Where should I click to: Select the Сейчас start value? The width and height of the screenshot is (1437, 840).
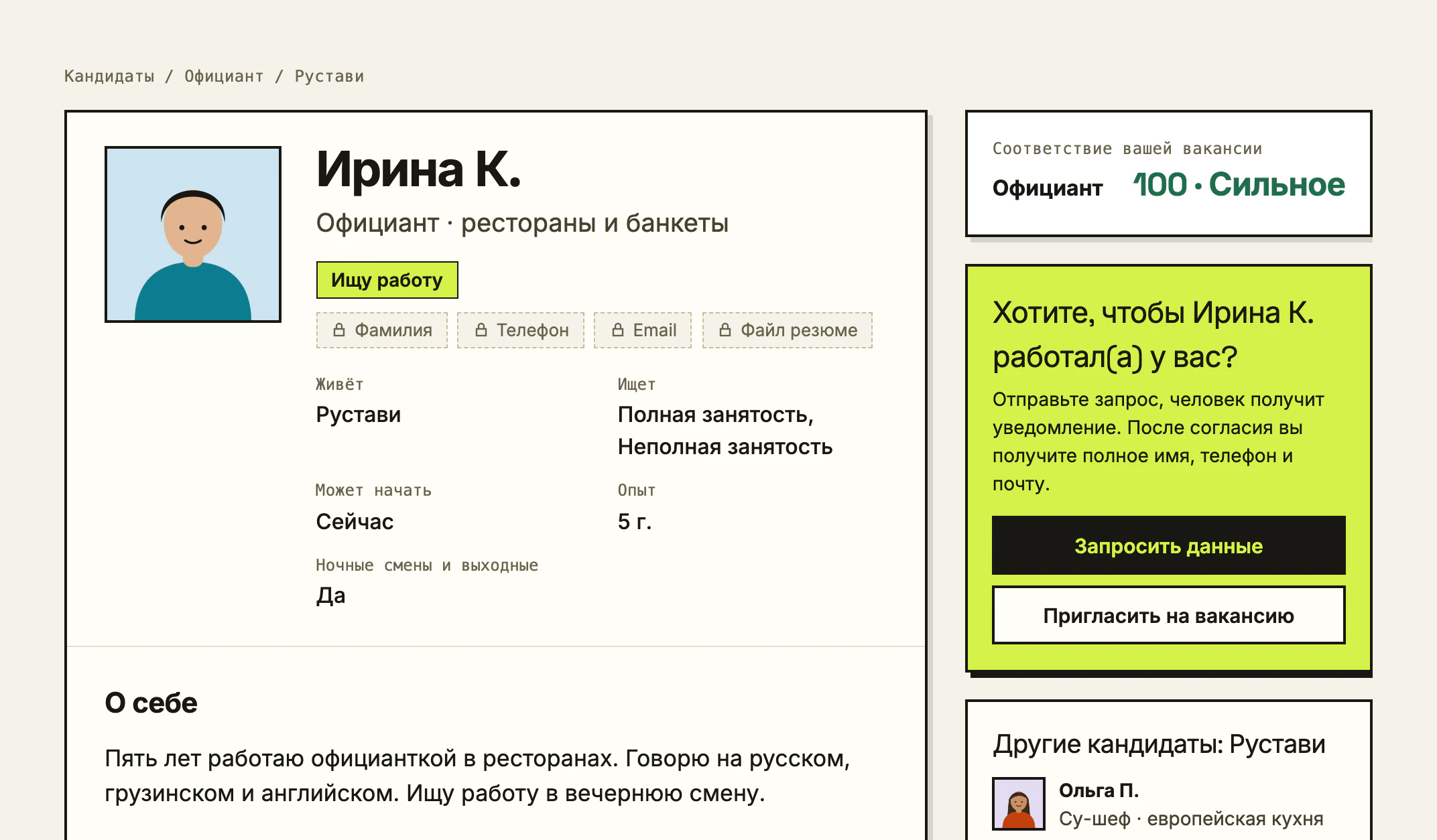[x=355, y=521]
